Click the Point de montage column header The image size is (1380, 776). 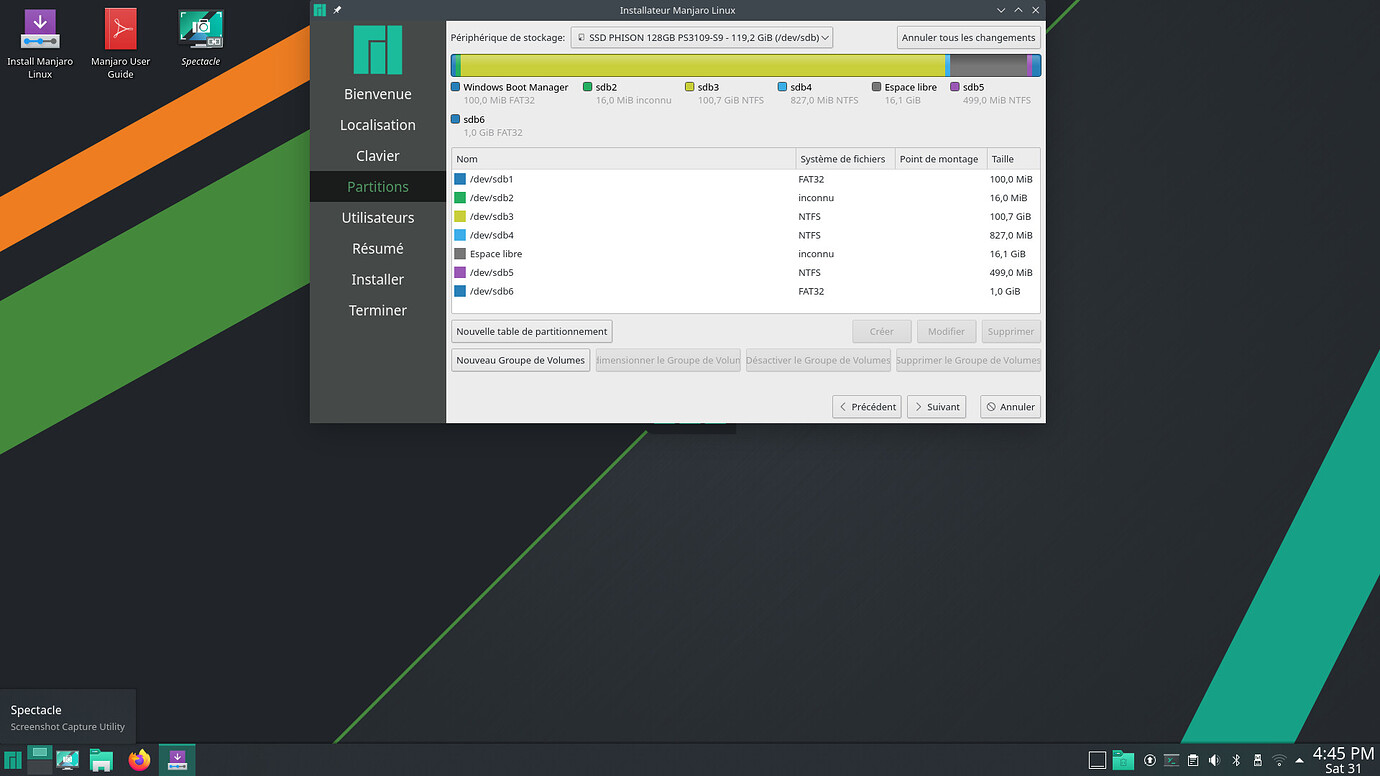940,159
